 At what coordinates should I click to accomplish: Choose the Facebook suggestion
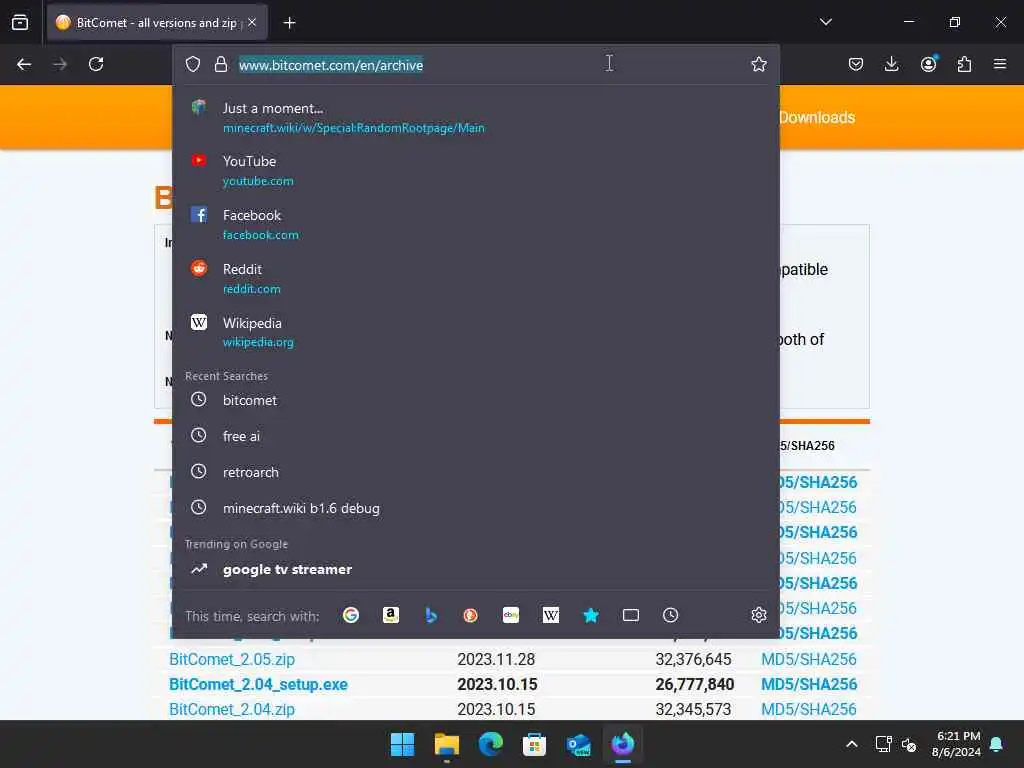click(475, 224)
